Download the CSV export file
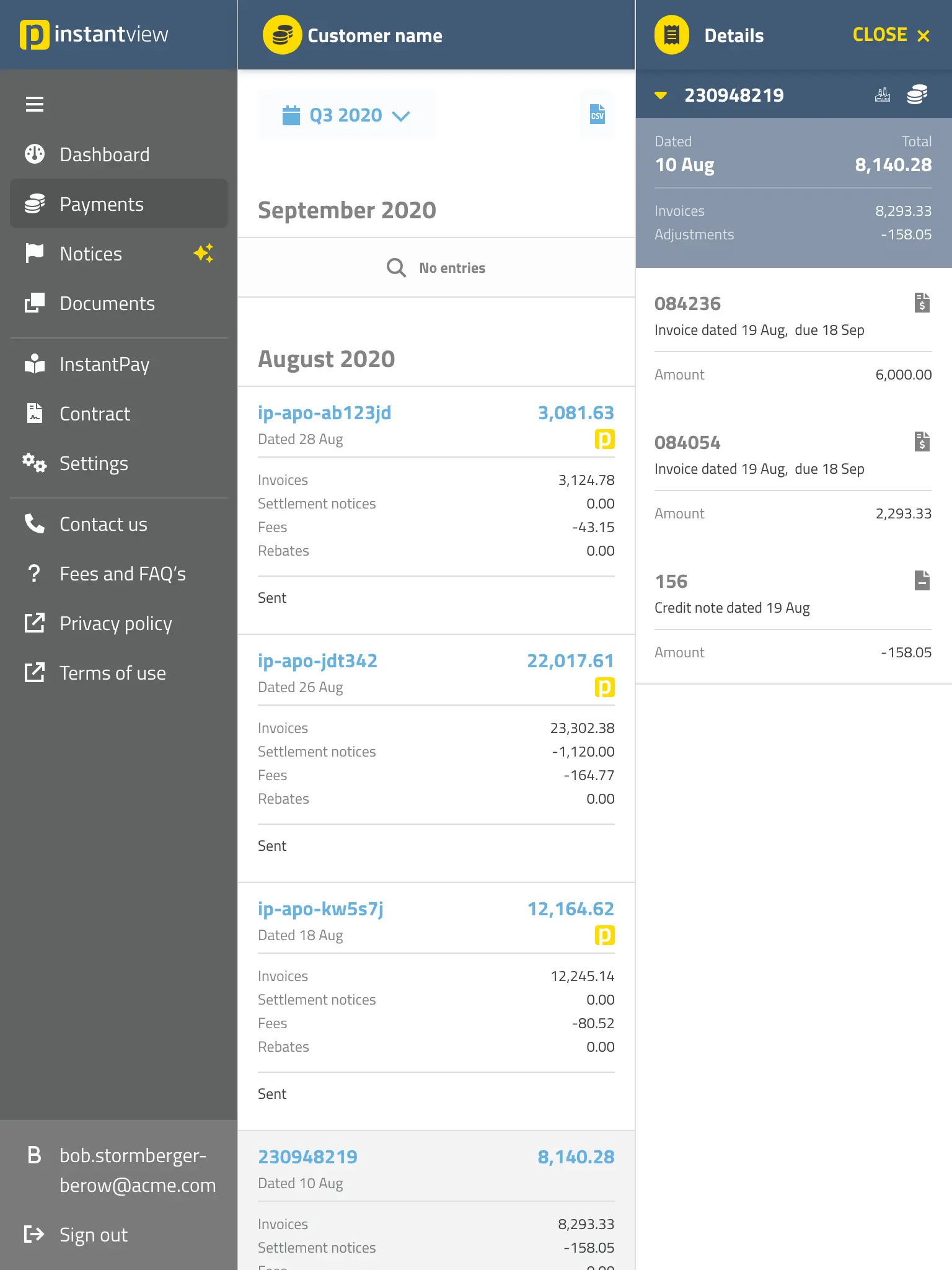 click(x=597, y=115)
